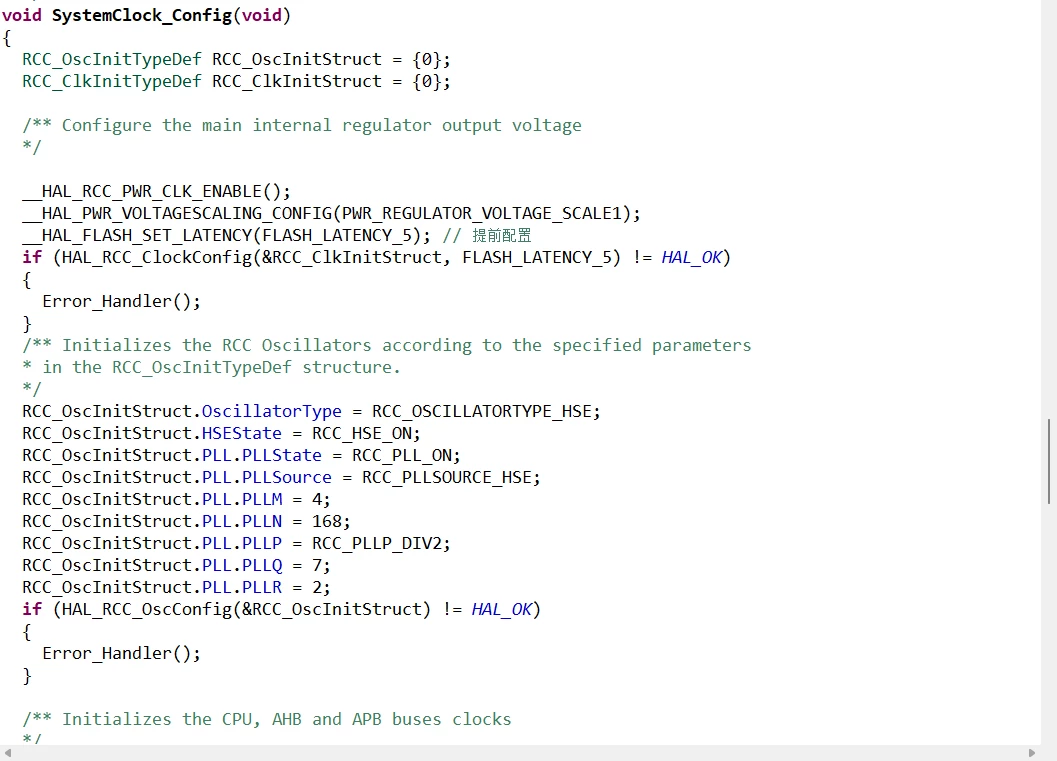Click 'in the RCC_OscInitTypeDef structure' comment line
This screenshot has width=1057, height=761.
click(212, 367)
